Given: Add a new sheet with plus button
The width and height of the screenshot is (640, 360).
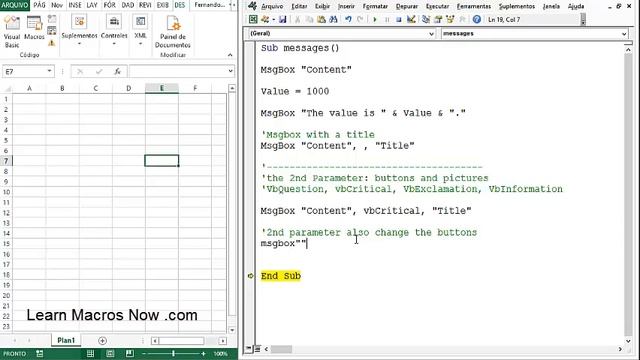Looking at the screenshot, I should click(x=102, y=340).
